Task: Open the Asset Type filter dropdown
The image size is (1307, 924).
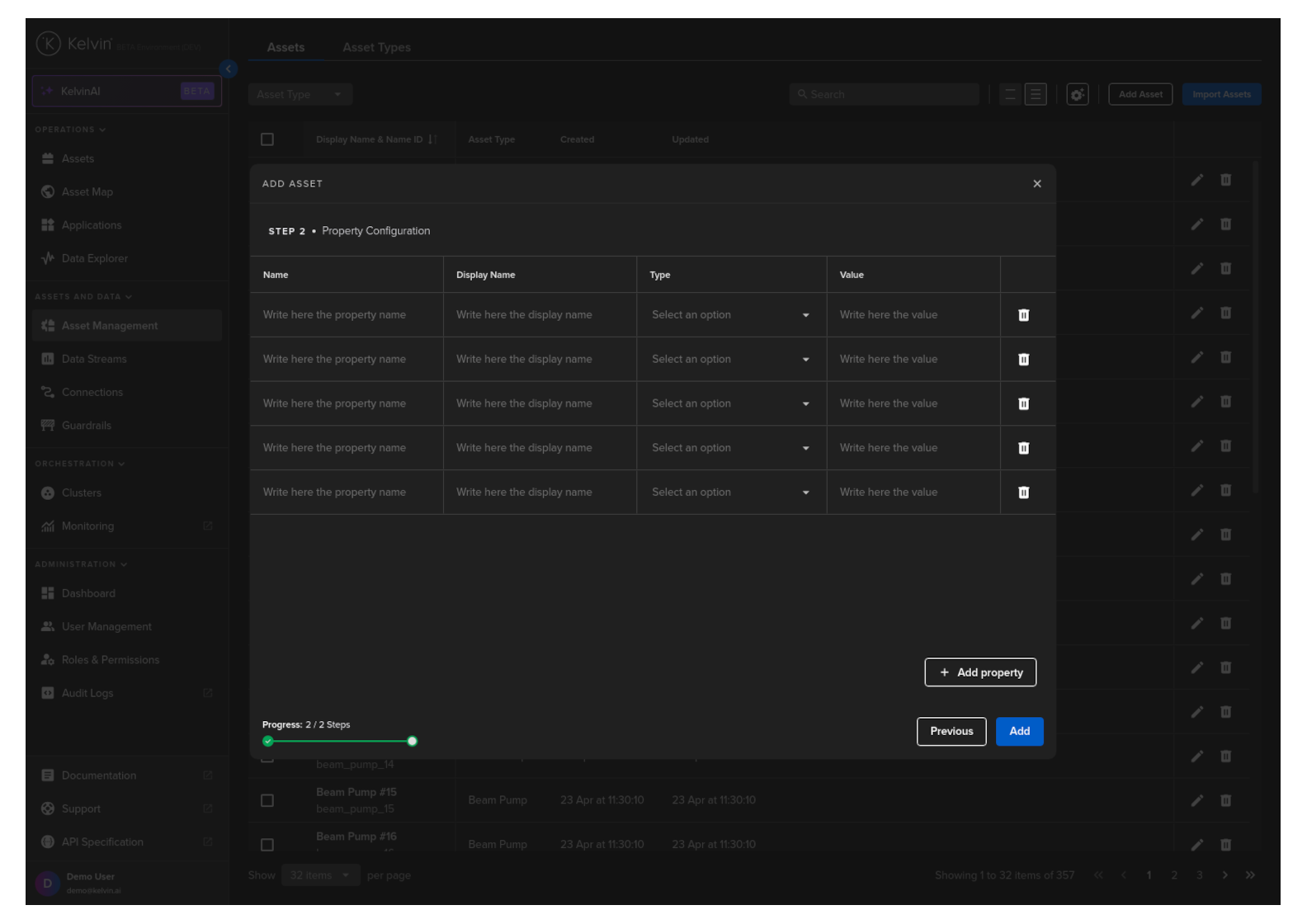Action: [300, 95]
